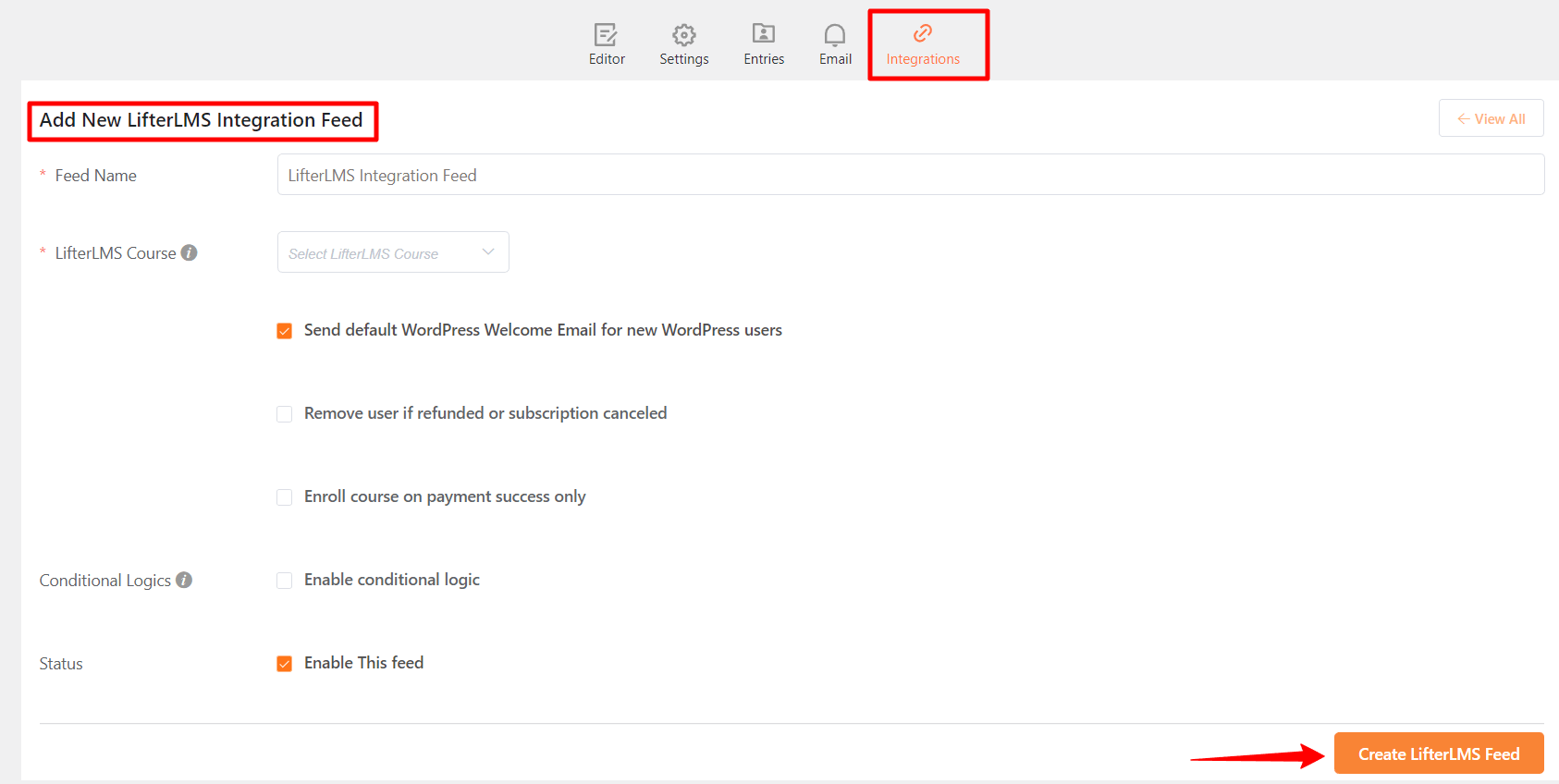Screen dimensions: 1559x784
Task: Click into the Feed Name field
Action: (x=911, y=175)
